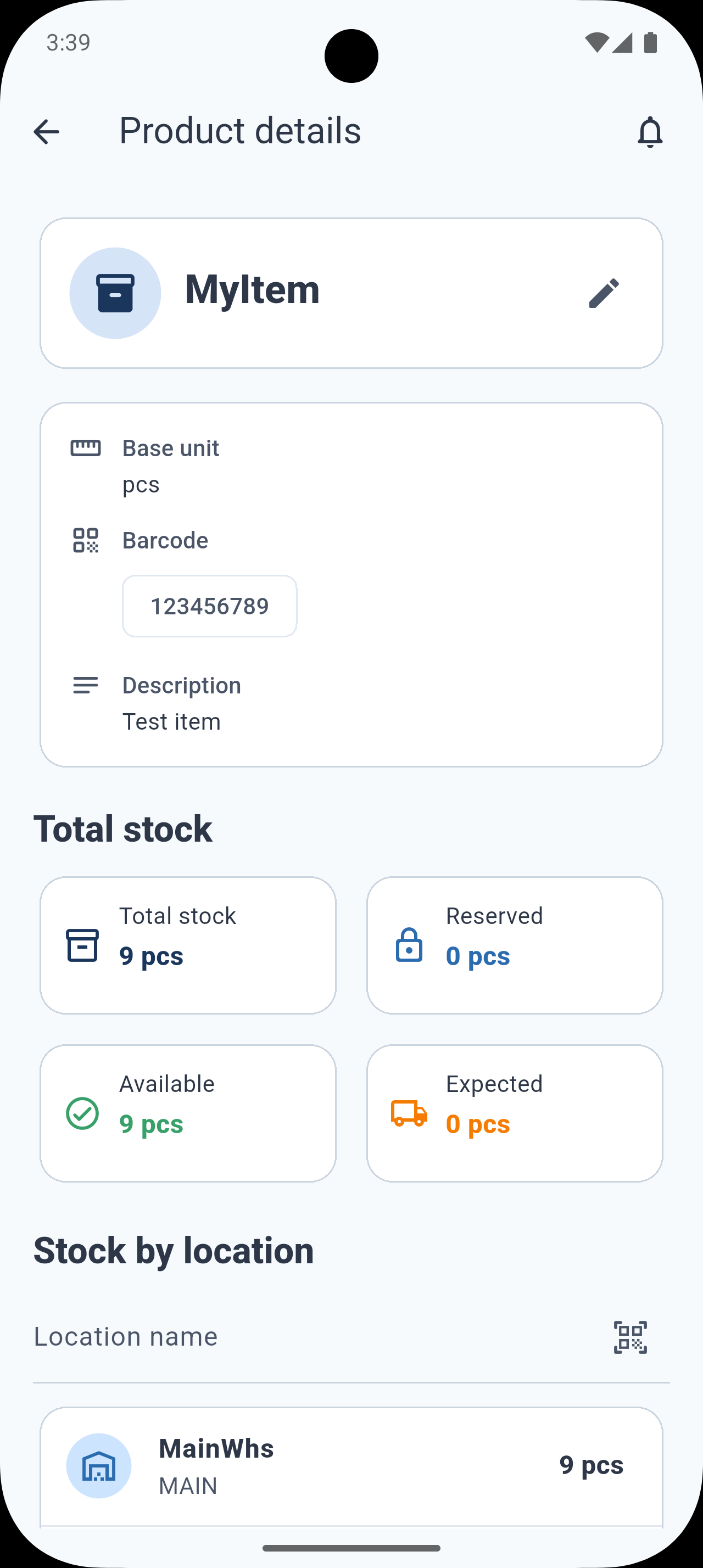This screenshot has height=1568, width=703.
Task: Focus the Location name input field
Action: [351, 1338]
